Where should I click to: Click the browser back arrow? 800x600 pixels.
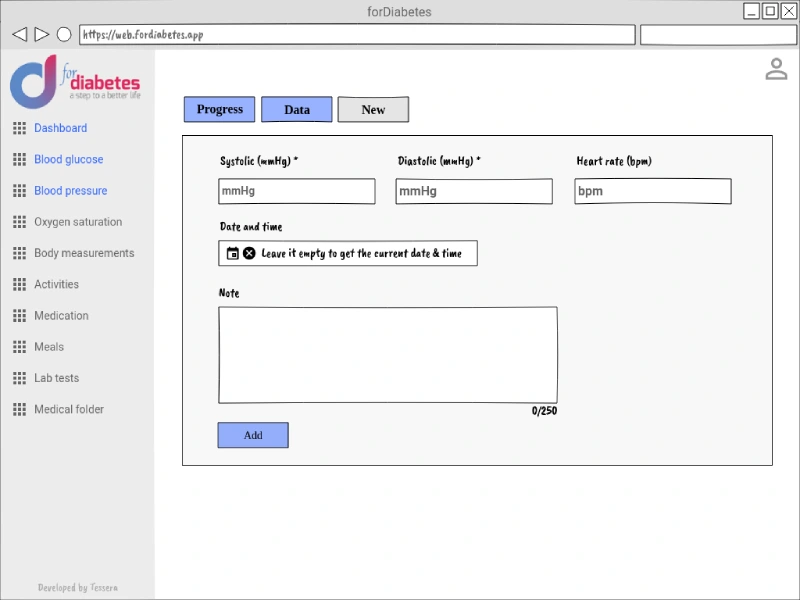pyautogui.click(x=19, y=34)
